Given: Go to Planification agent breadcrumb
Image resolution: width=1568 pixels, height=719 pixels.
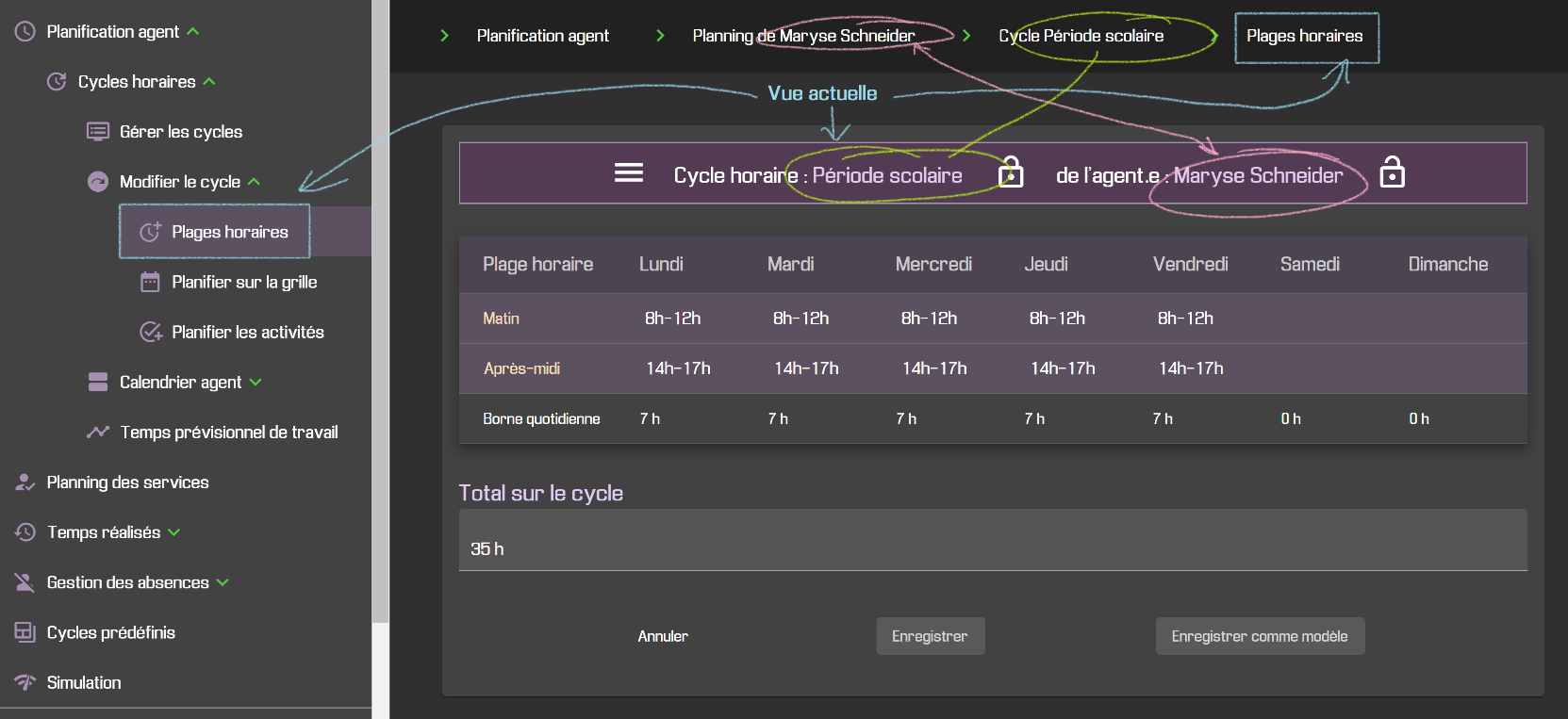Looking at the screenshot, I should pos(543,36).
